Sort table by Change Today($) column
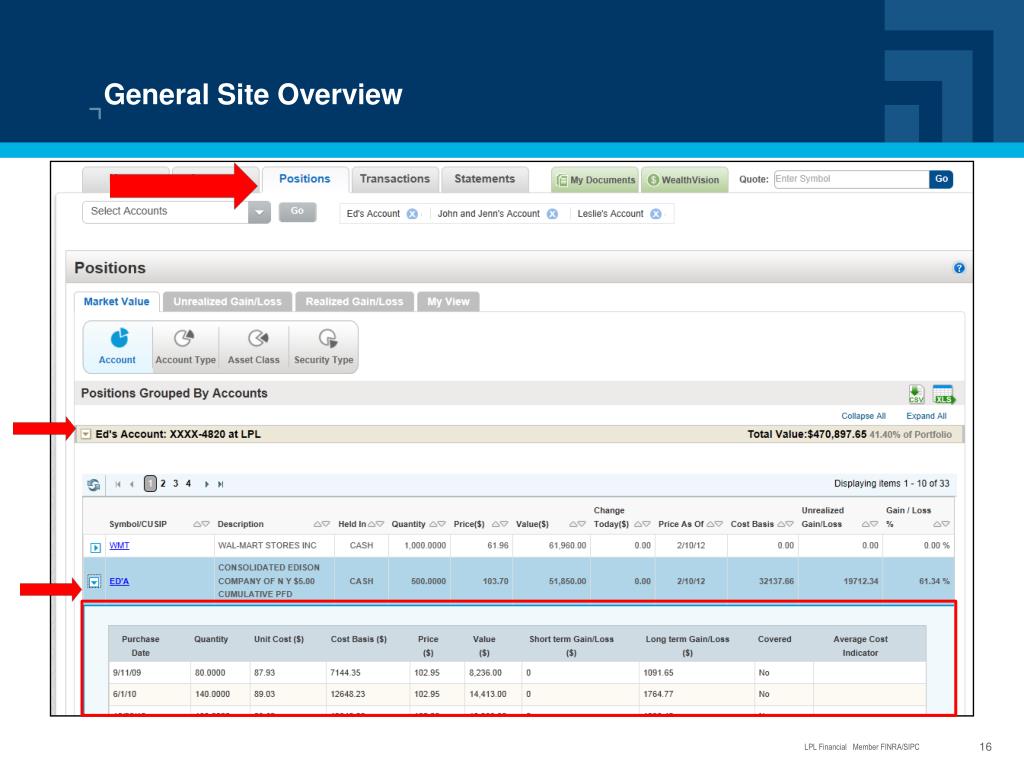This screenshot has width=1024, height=768. click(642, 524)
